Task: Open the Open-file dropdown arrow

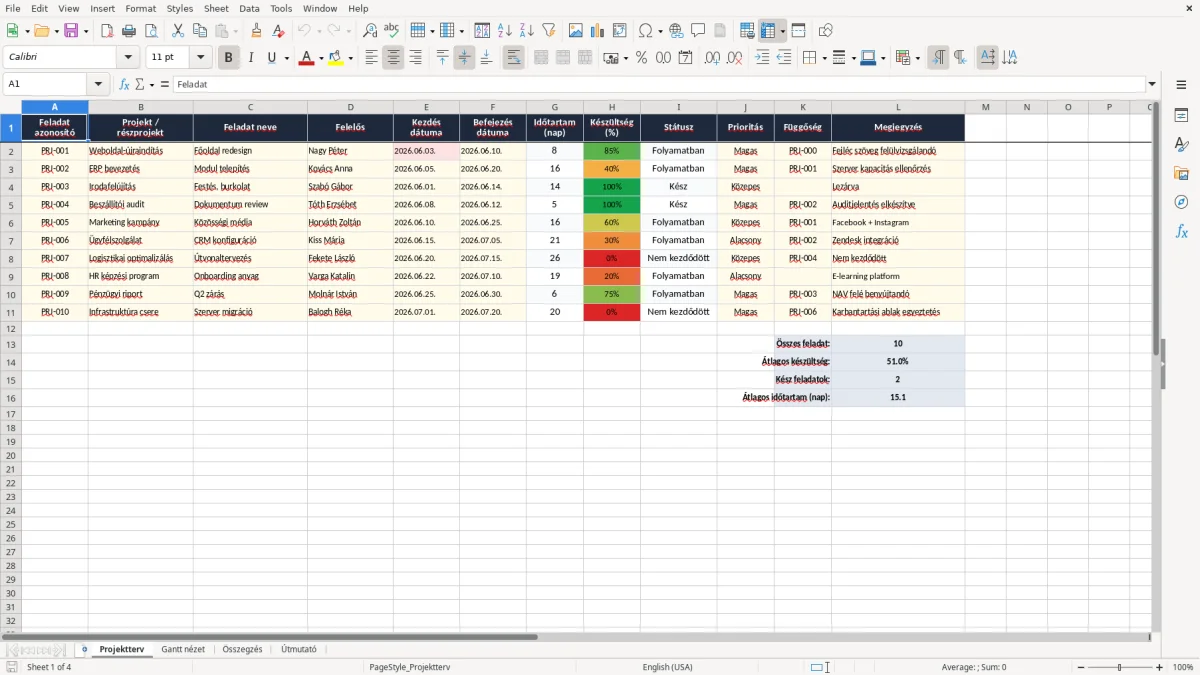Action: pyautogui.click(x=56, y=31)
